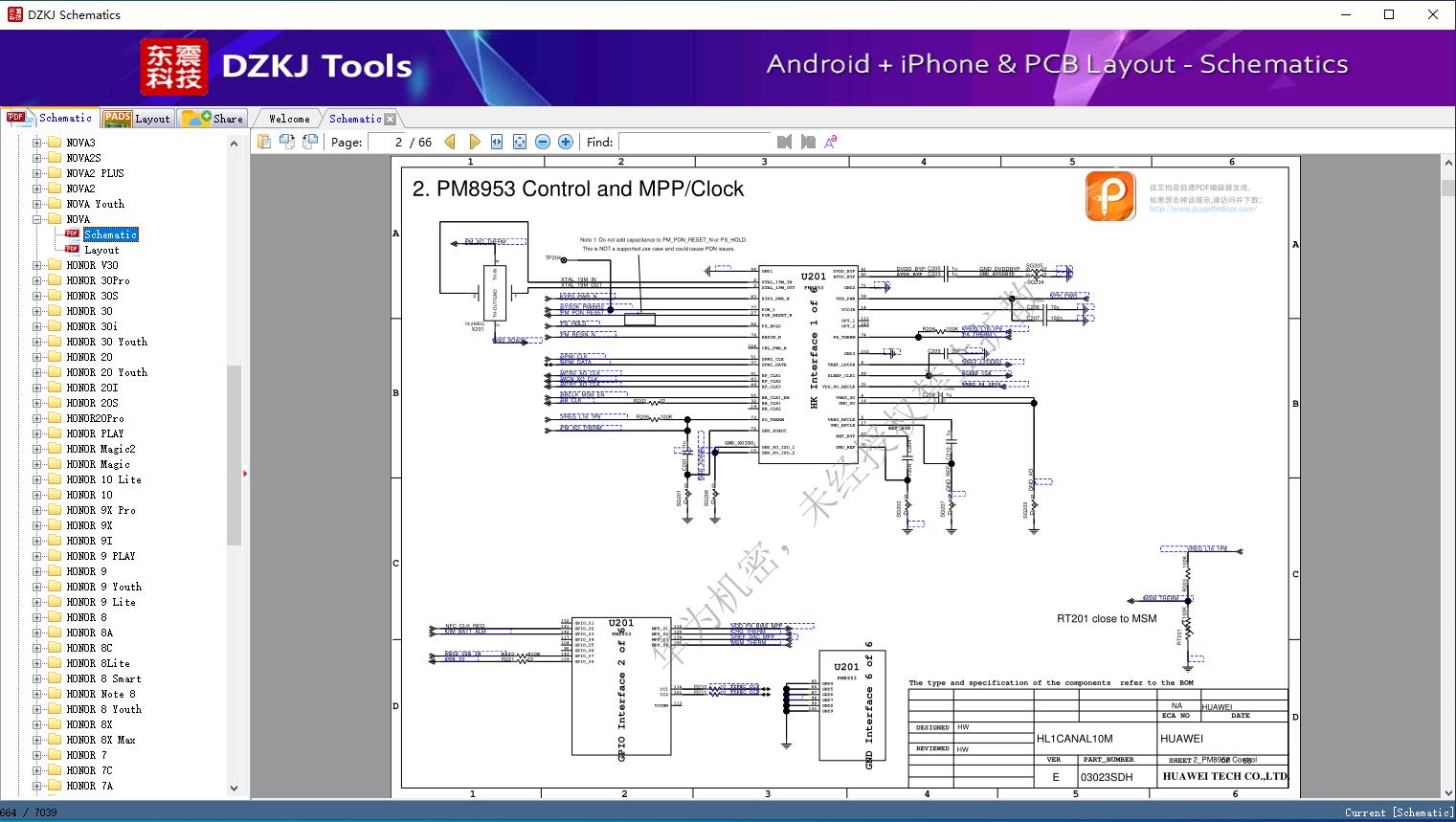
Task: Select the HONOR 8Lite folder label
Action: pyautogui.click(x=98, y=663)
